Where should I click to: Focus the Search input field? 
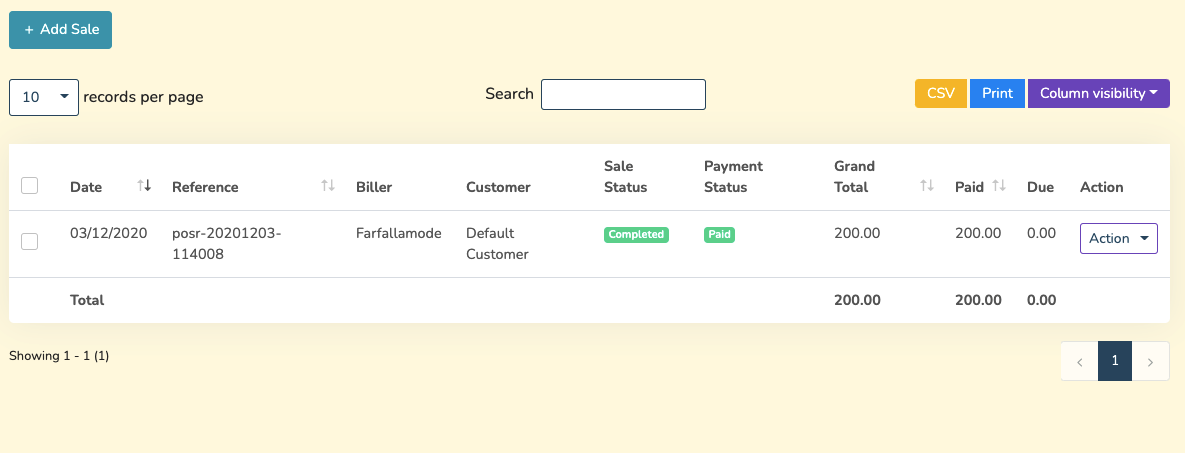623,94
